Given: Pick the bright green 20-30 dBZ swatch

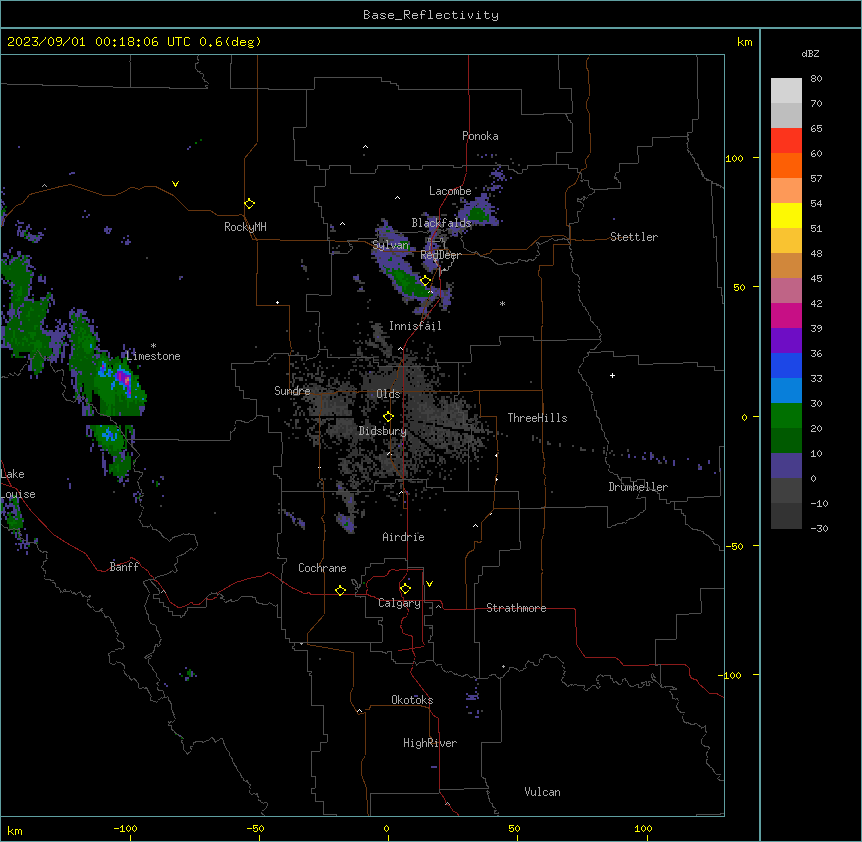Looking at the screenshot, I should point(786,416).
